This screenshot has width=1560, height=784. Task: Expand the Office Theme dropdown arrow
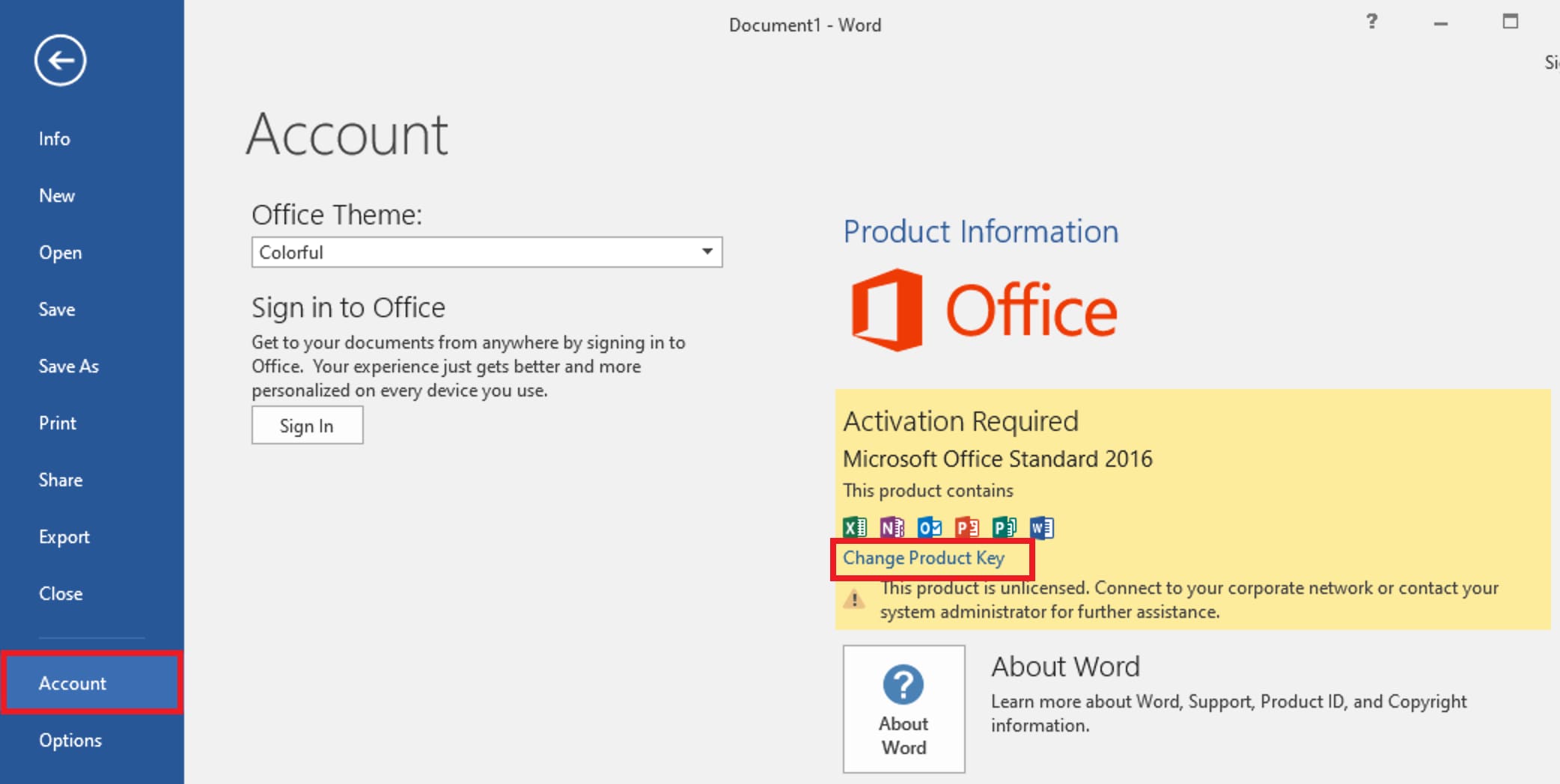click(x=707, y=251)
